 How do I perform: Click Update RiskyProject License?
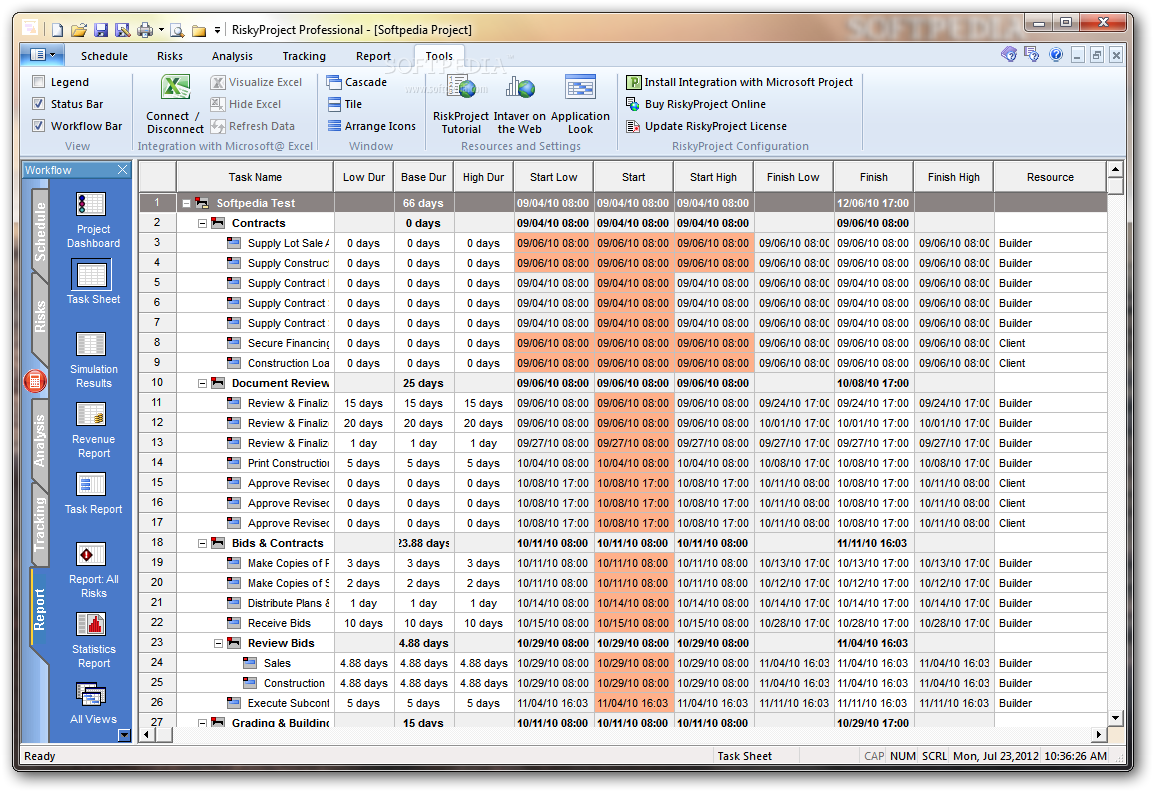(707, 127)
